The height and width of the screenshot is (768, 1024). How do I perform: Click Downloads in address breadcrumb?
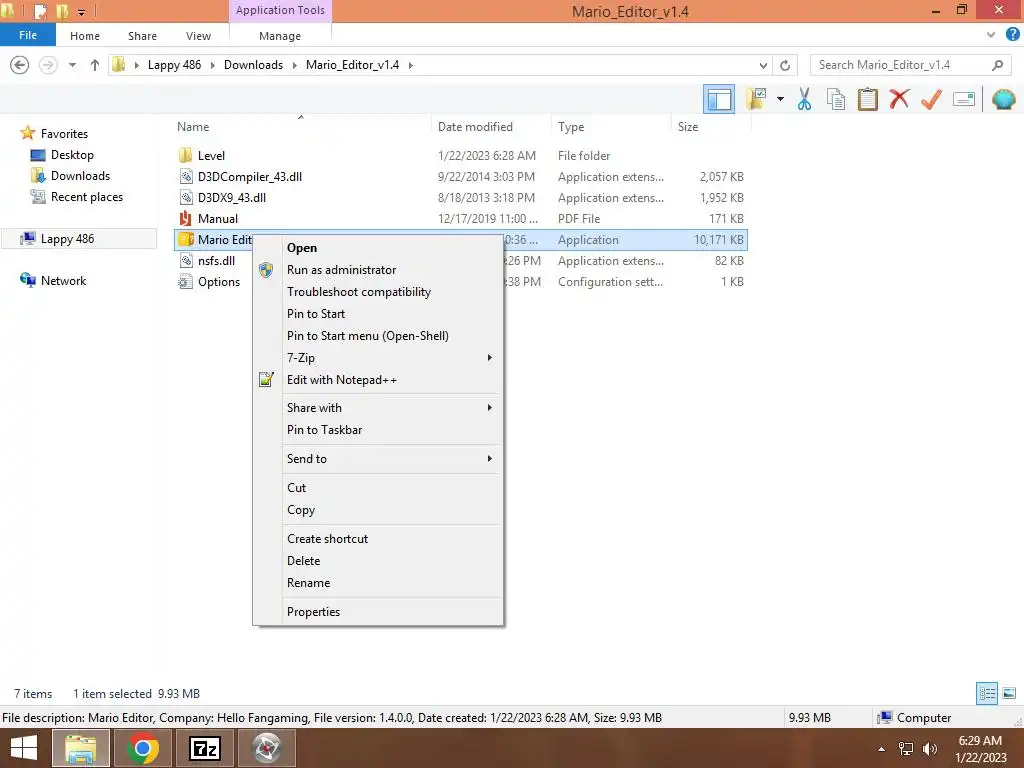[x=253, y=65]
